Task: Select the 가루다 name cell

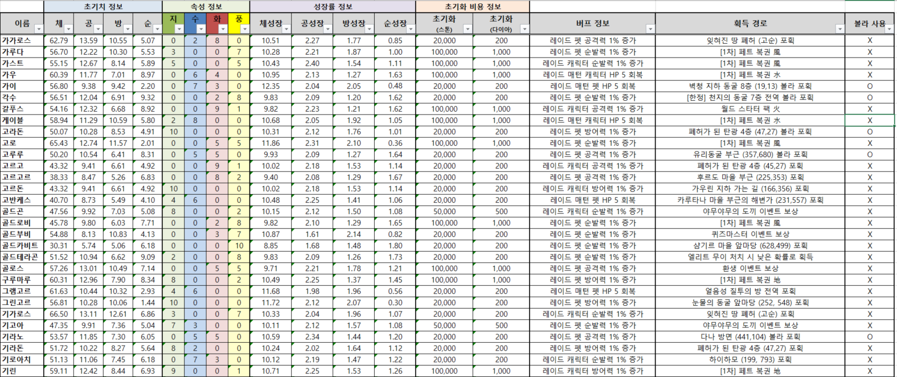Action: pos(22,52)
